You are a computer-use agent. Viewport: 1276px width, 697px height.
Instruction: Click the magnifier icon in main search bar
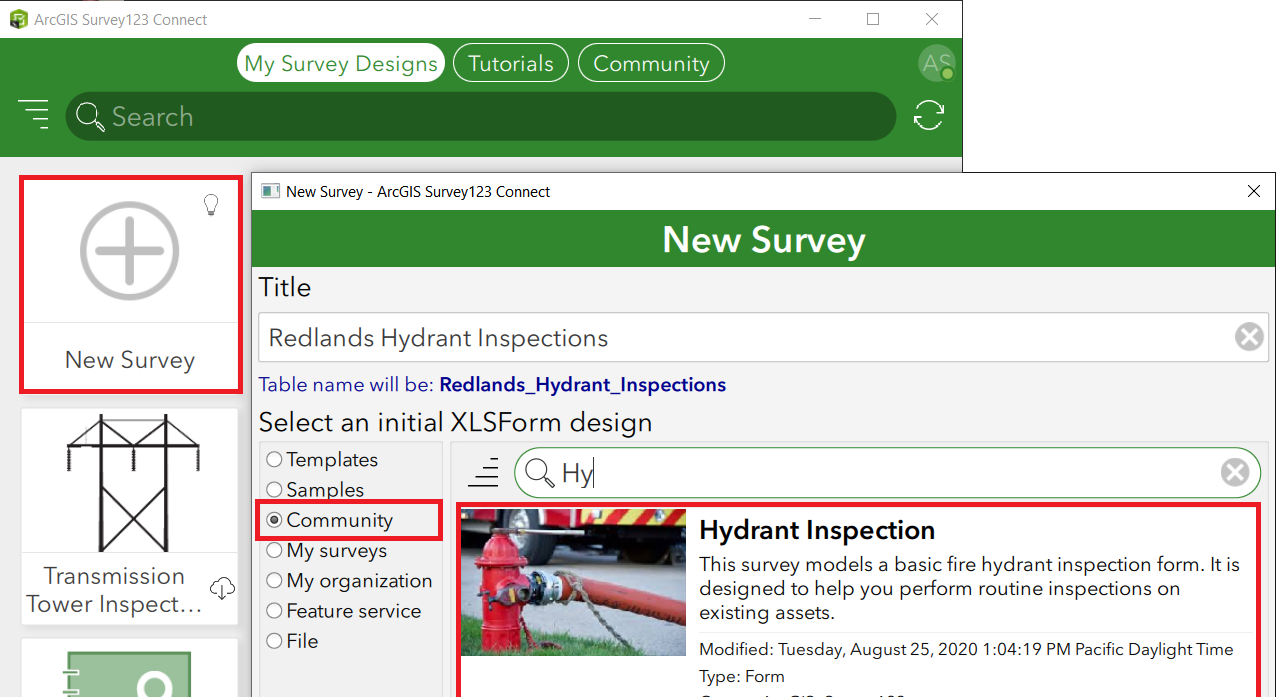pos(91,117)
